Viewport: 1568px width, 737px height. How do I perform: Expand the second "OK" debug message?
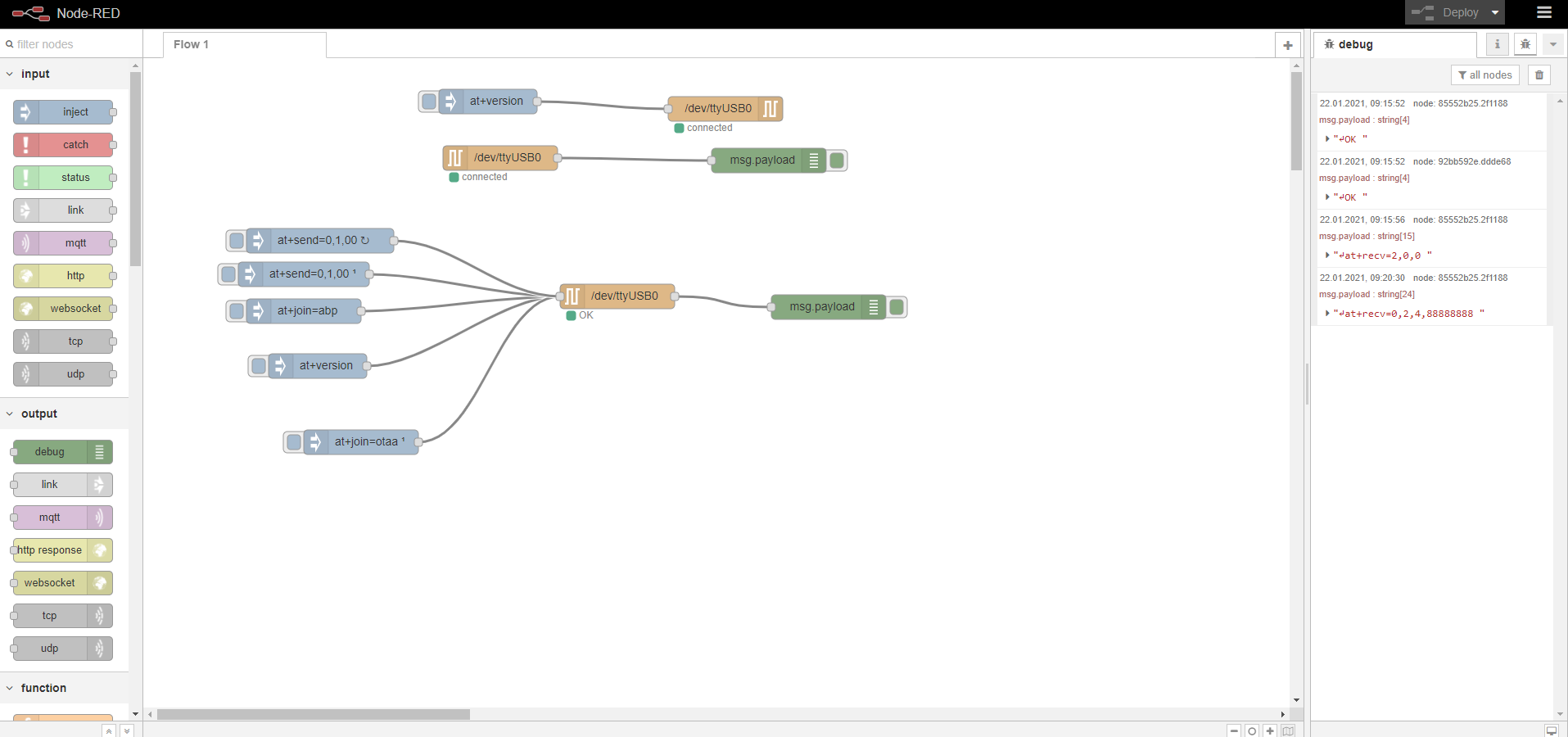[x=1327, y=197]
